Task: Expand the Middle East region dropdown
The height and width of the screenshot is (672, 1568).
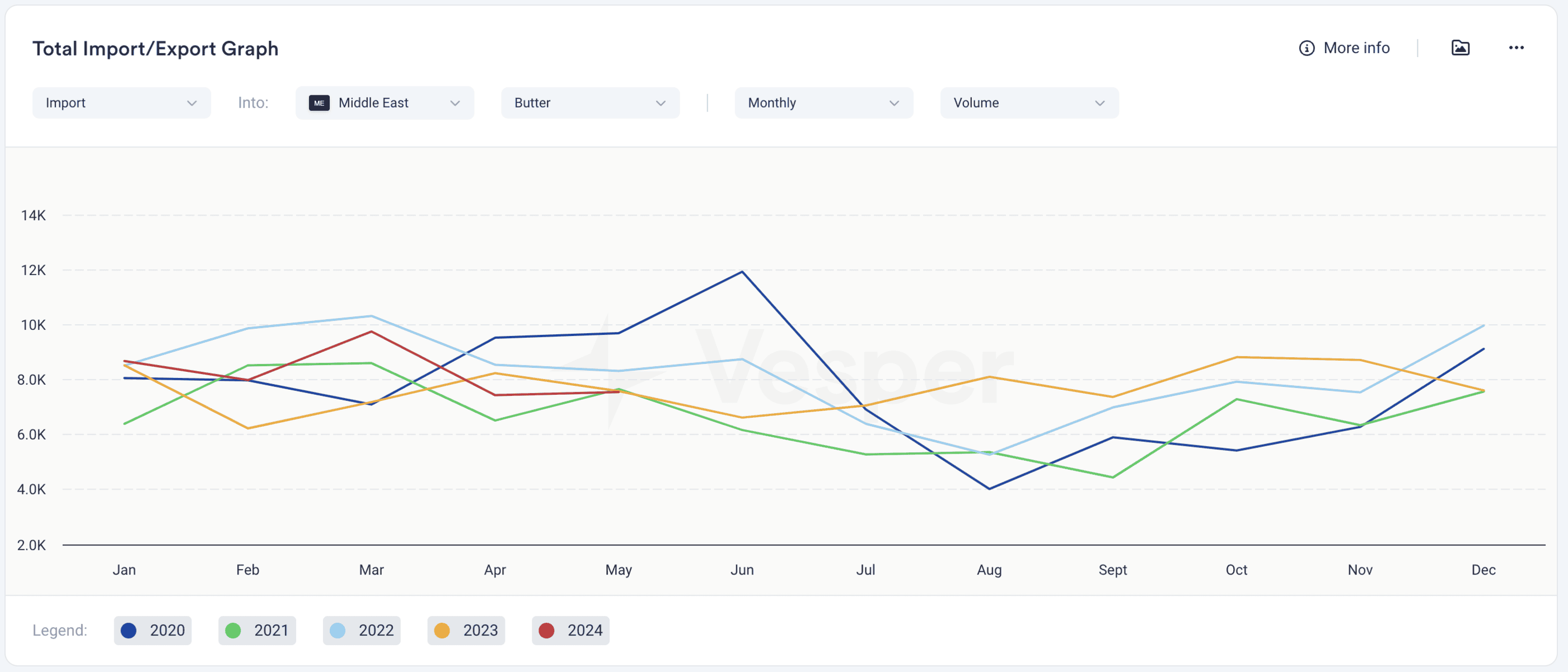Action: 384,103
